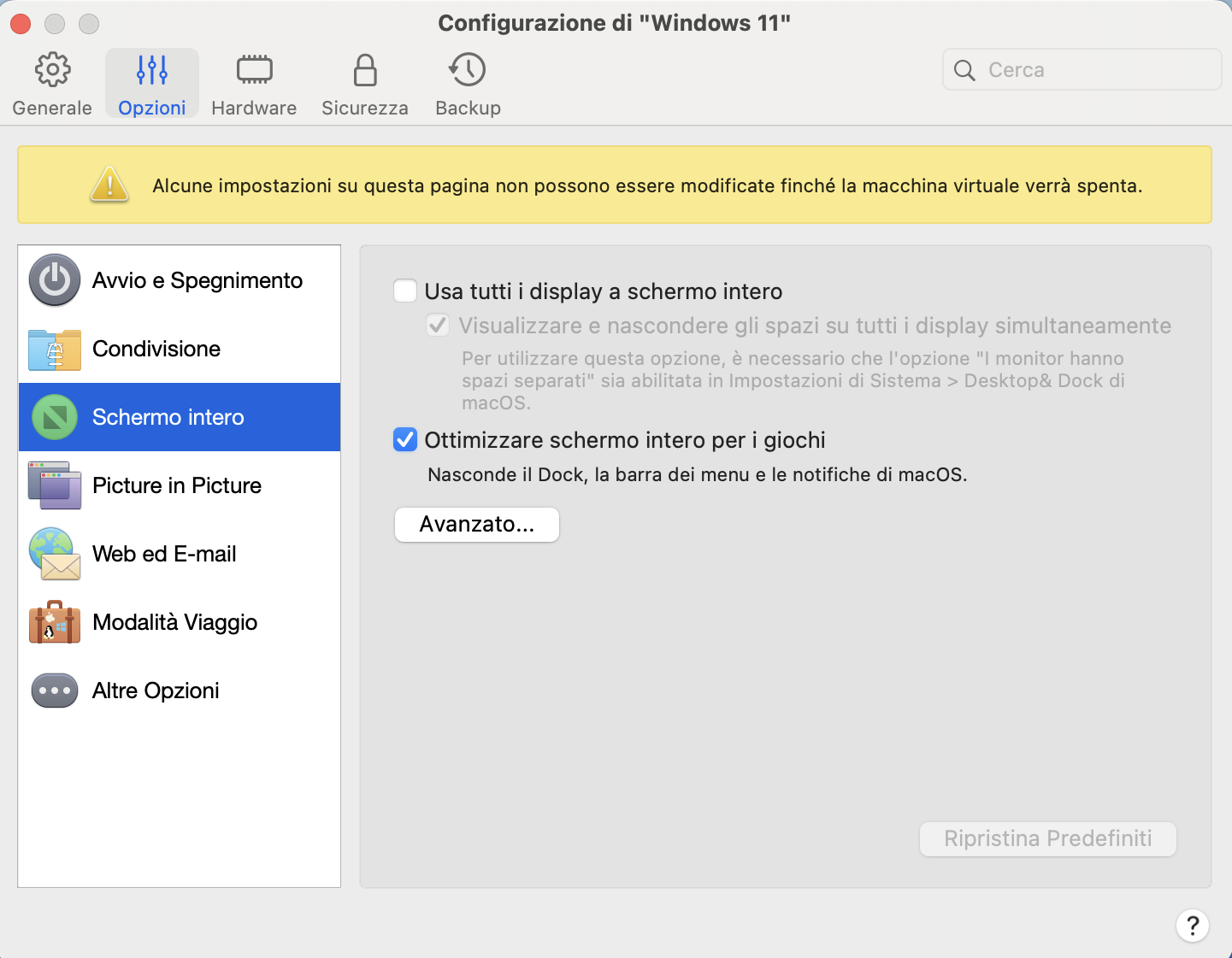Click the Ripristina Predefiniti button

click(x=1048, y=838)
